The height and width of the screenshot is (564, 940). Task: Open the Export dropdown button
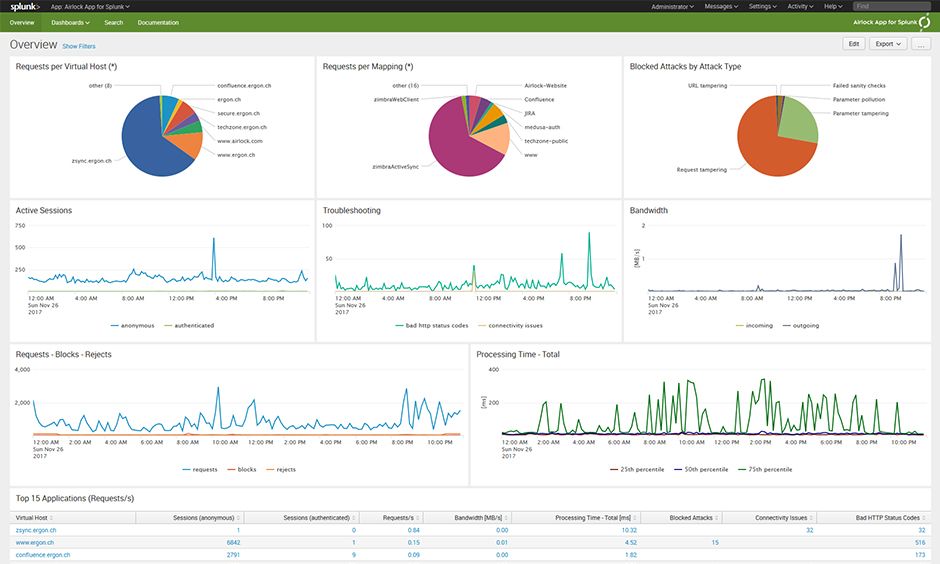coord(888,44)
